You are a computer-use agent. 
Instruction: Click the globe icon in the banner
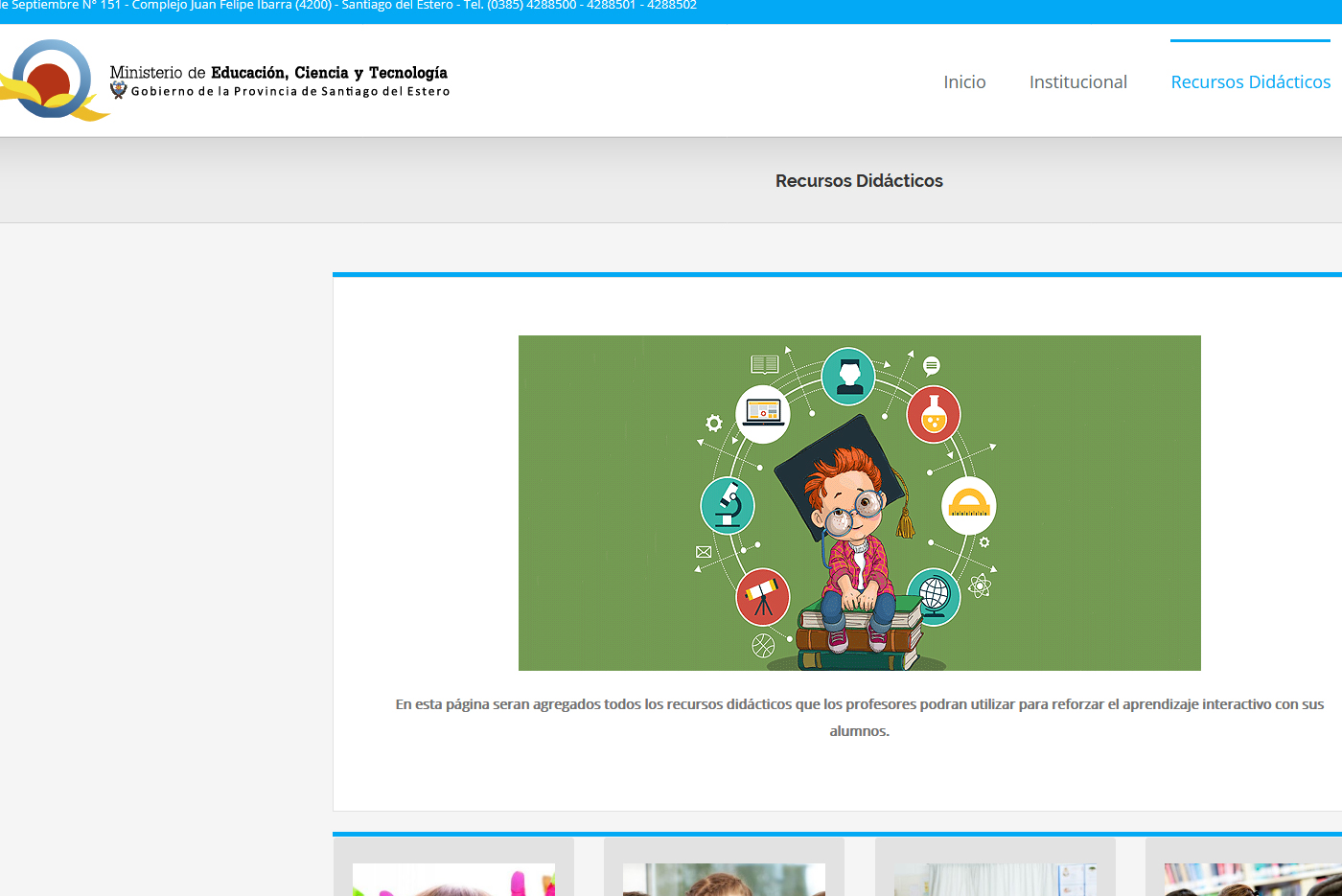(934, 596)
